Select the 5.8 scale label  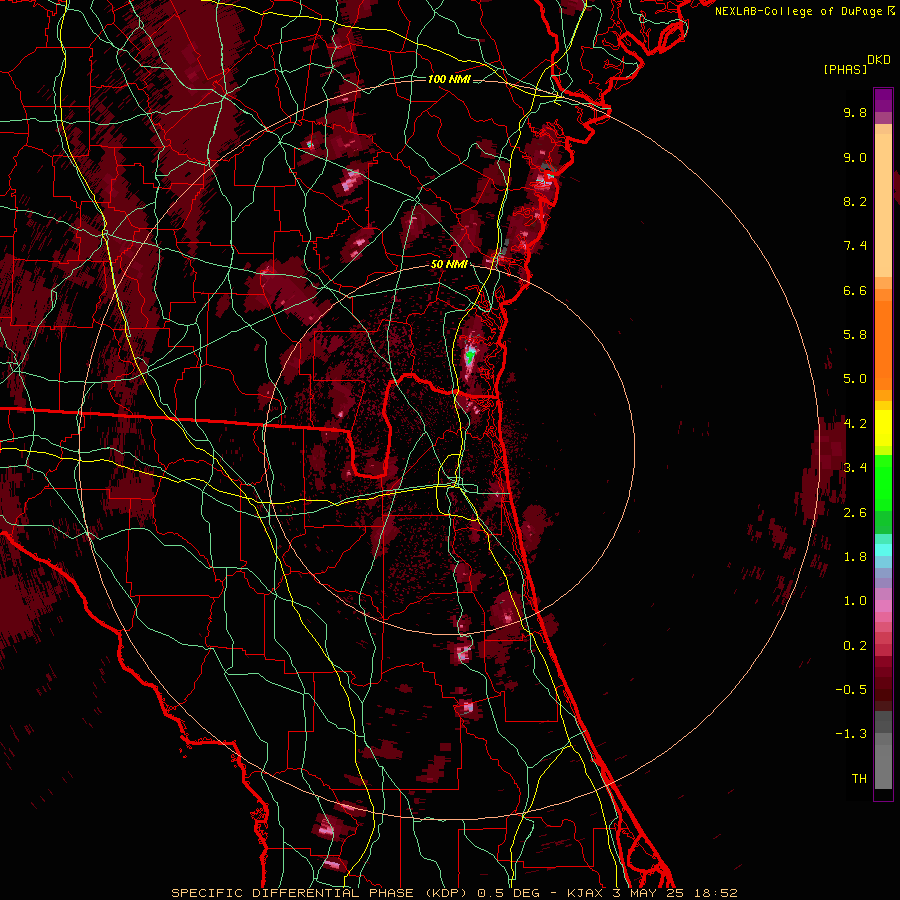(x=855, y=335)
